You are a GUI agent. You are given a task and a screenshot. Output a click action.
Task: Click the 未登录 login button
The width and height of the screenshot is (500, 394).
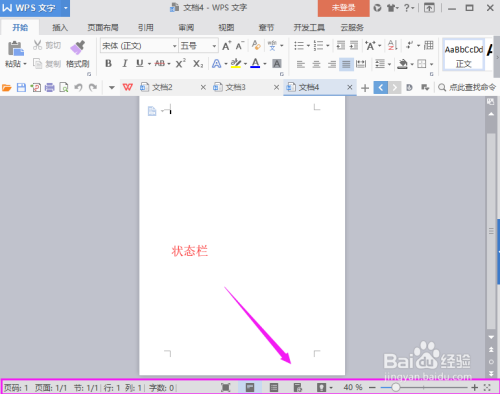(344, 8)
